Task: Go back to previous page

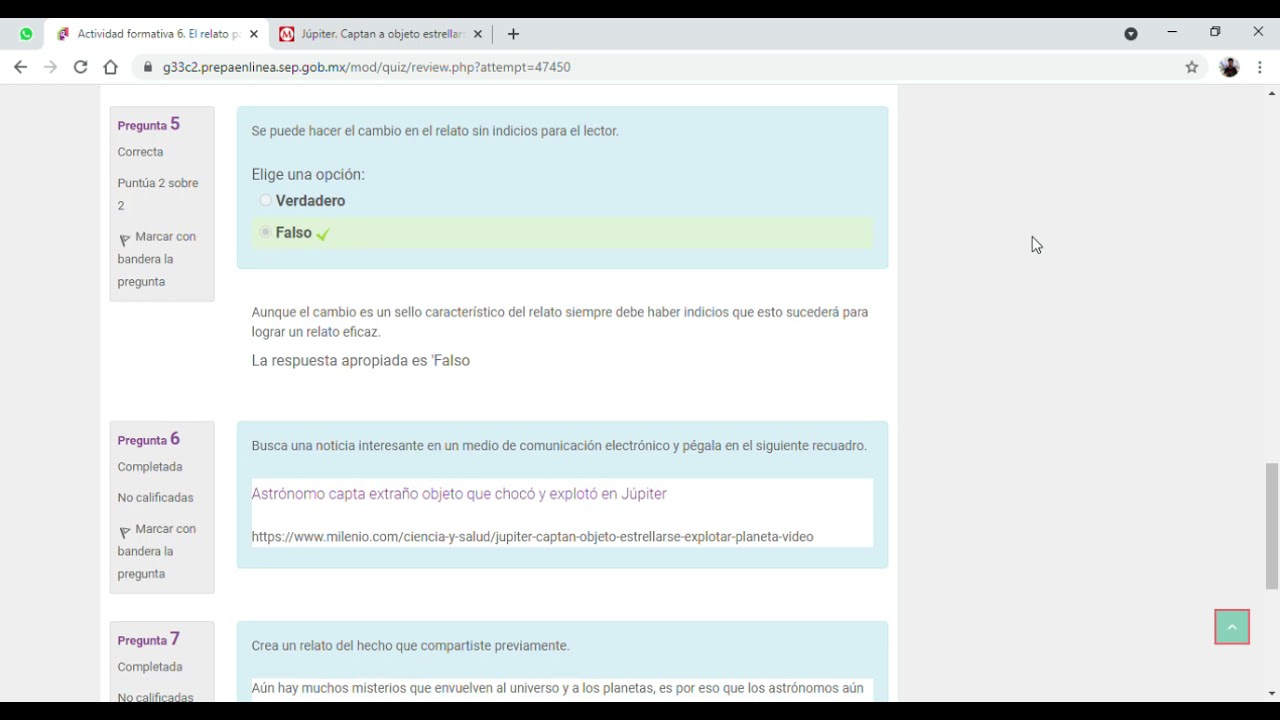Action: [21, 67]
